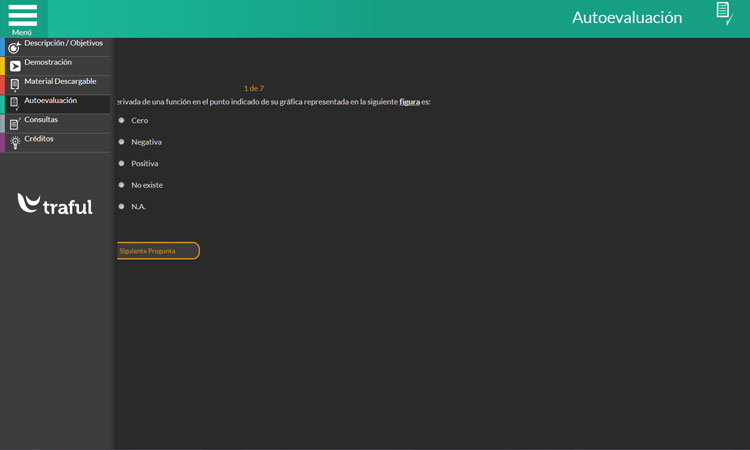Select the Cero answer option
750x450 pixels.
(x=122, y=120)
